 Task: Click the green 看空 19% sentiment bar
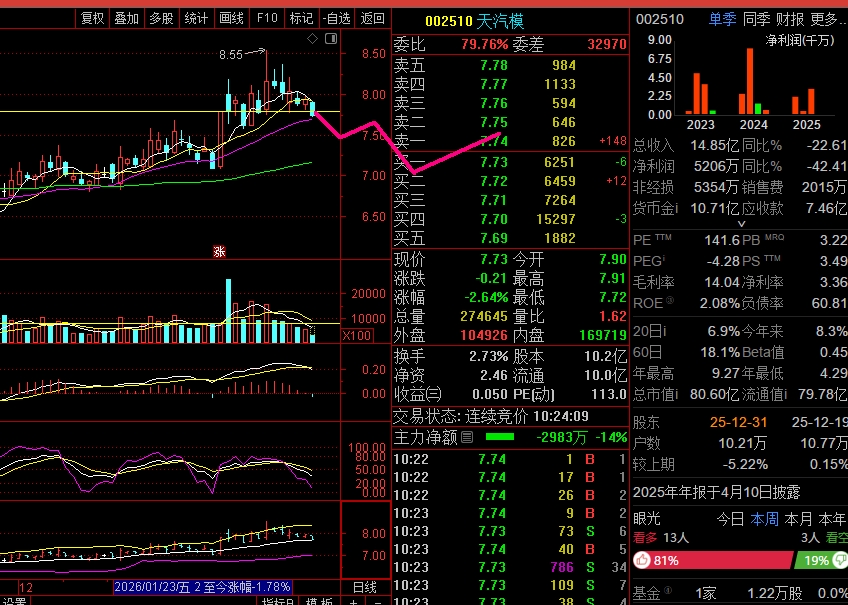click(x=820, y=560)
